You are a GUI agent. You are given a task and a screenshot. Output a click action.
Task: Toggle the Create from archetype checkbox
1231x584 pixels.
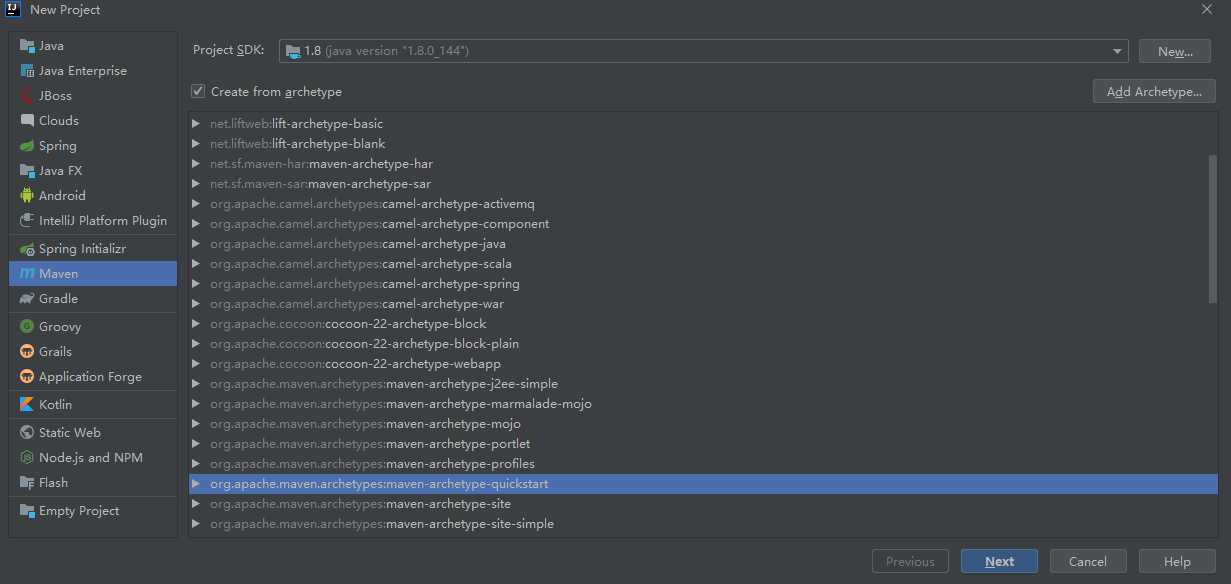(x=198, y=92)
